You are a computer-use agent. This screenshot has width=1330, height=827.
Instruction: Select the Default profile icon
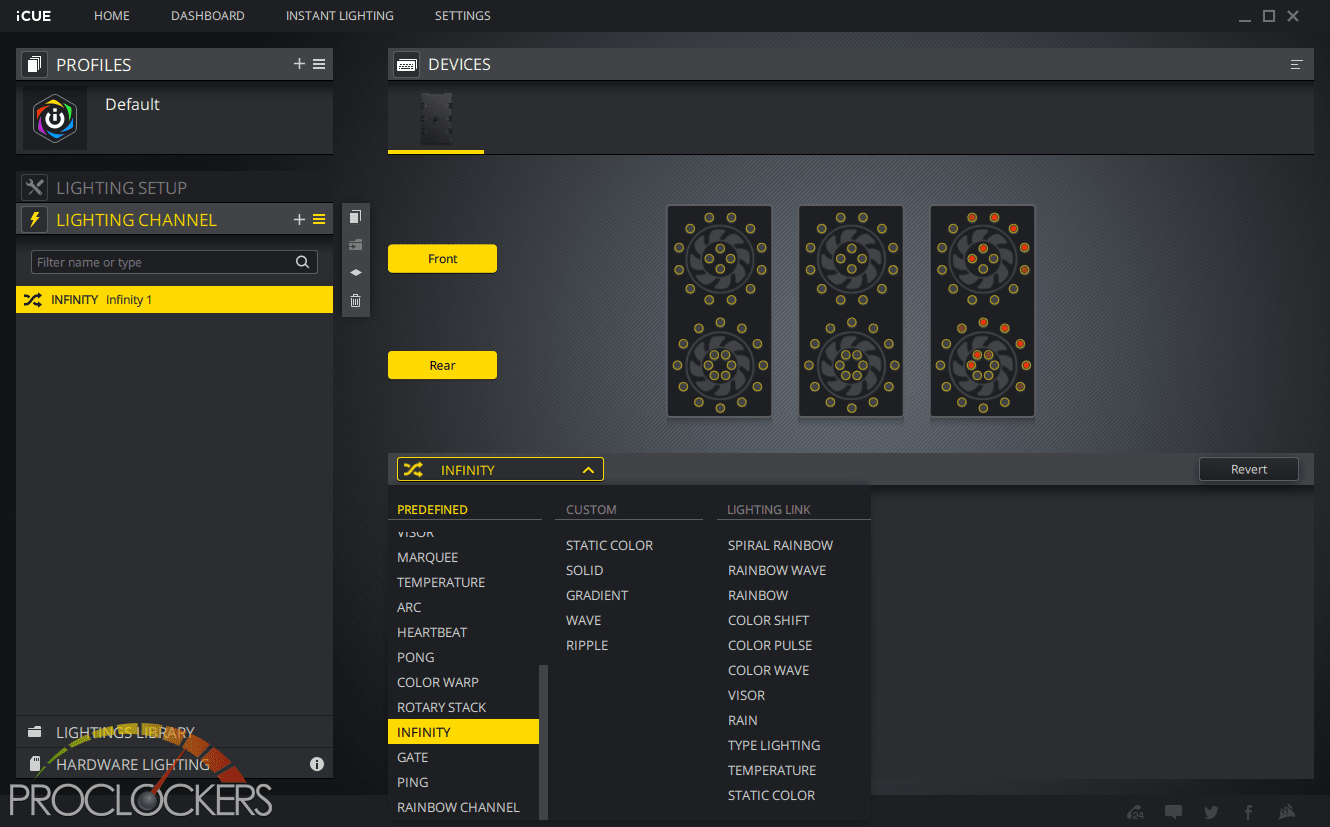[x=55, y=118]
